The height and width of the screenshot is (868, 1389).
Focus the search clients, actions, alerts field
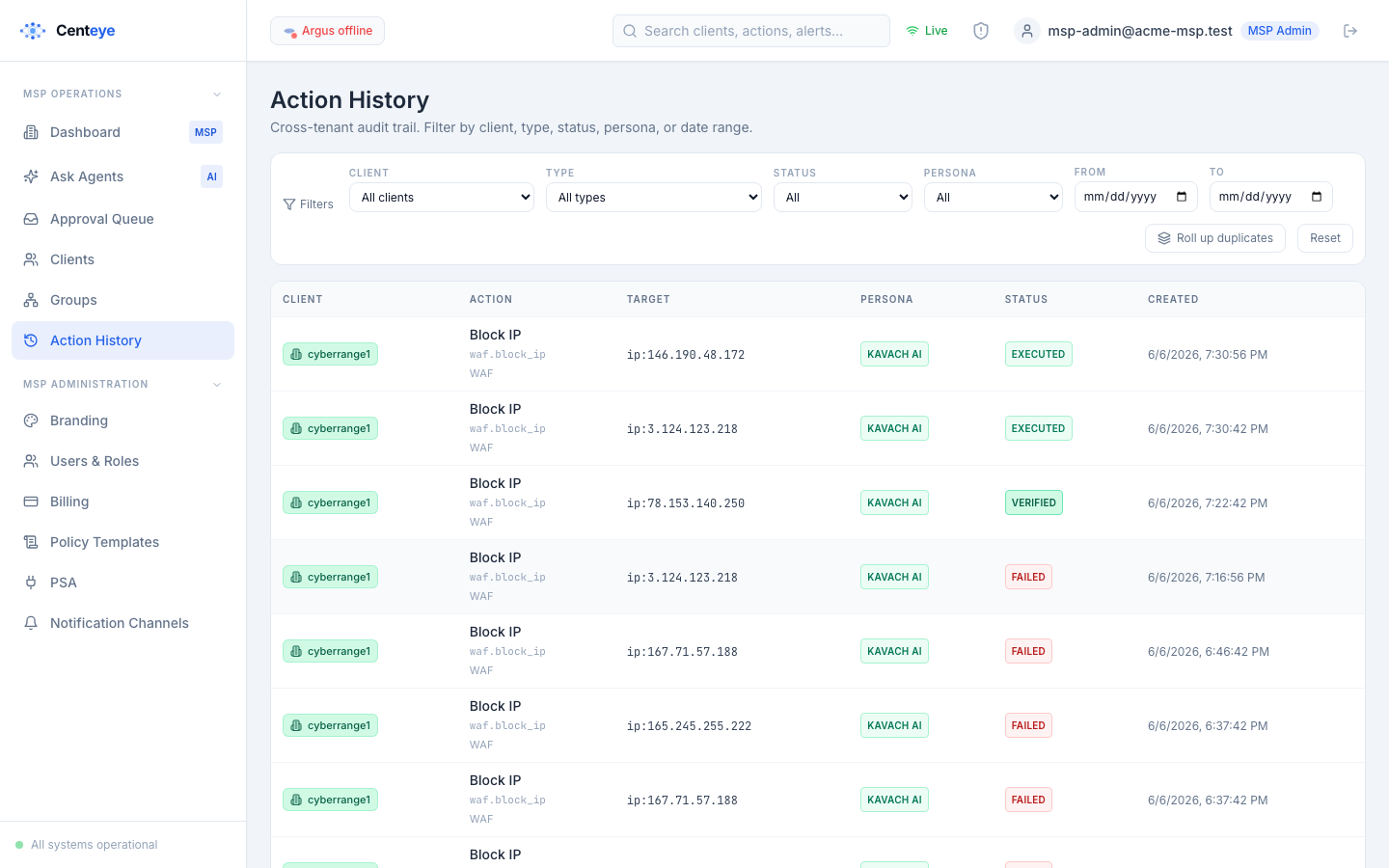pyautogui.click(x=751, y=31)
